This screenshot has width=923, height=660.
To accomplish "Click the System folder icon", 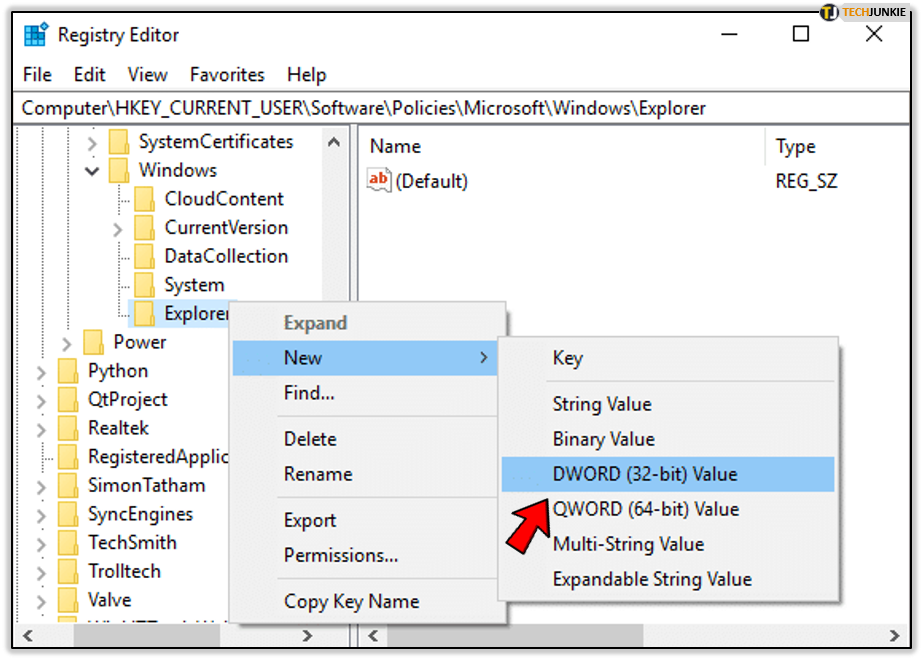I will (144, 285).
